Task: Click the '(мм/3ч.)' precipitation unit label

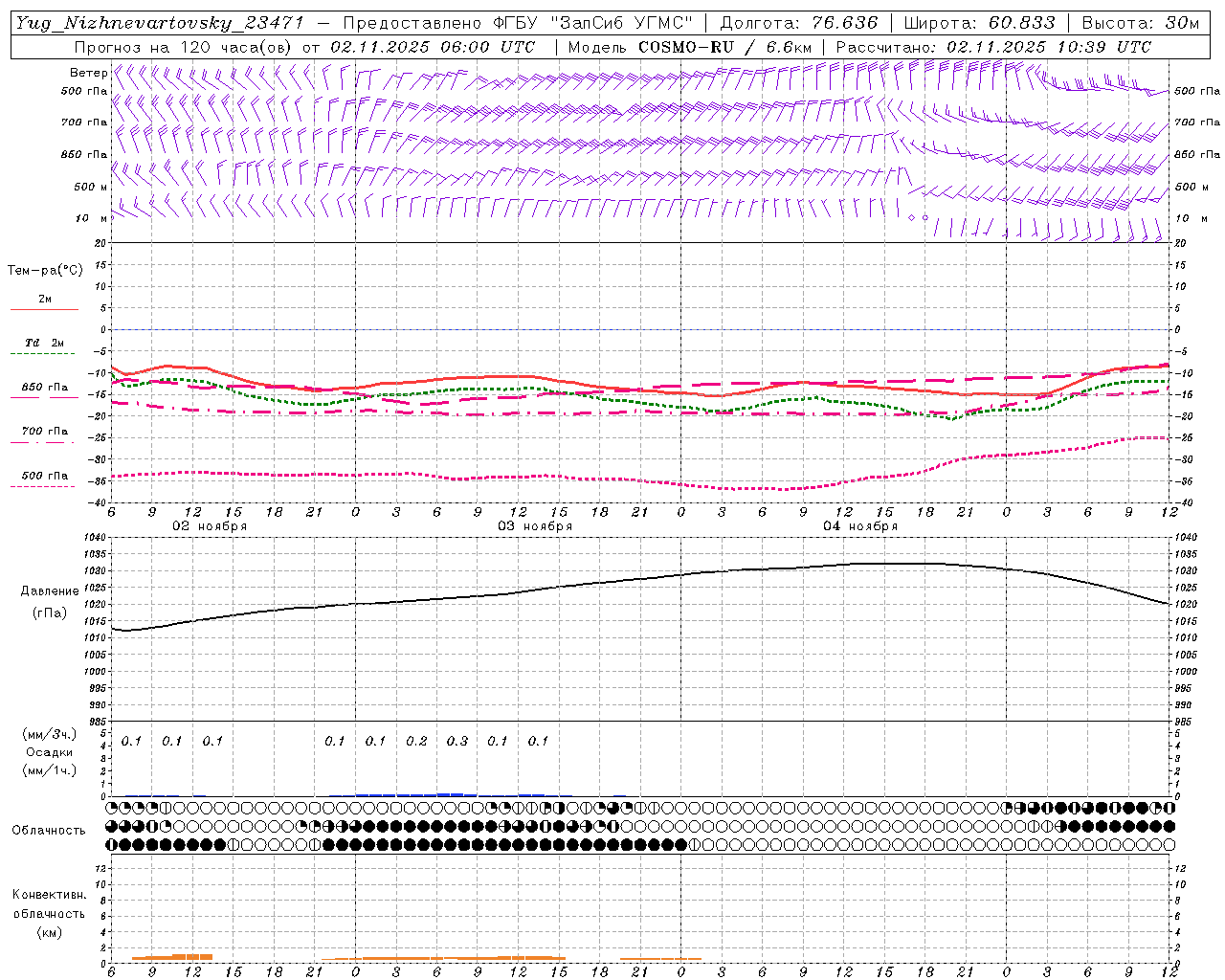Action: tap(50, 734)
